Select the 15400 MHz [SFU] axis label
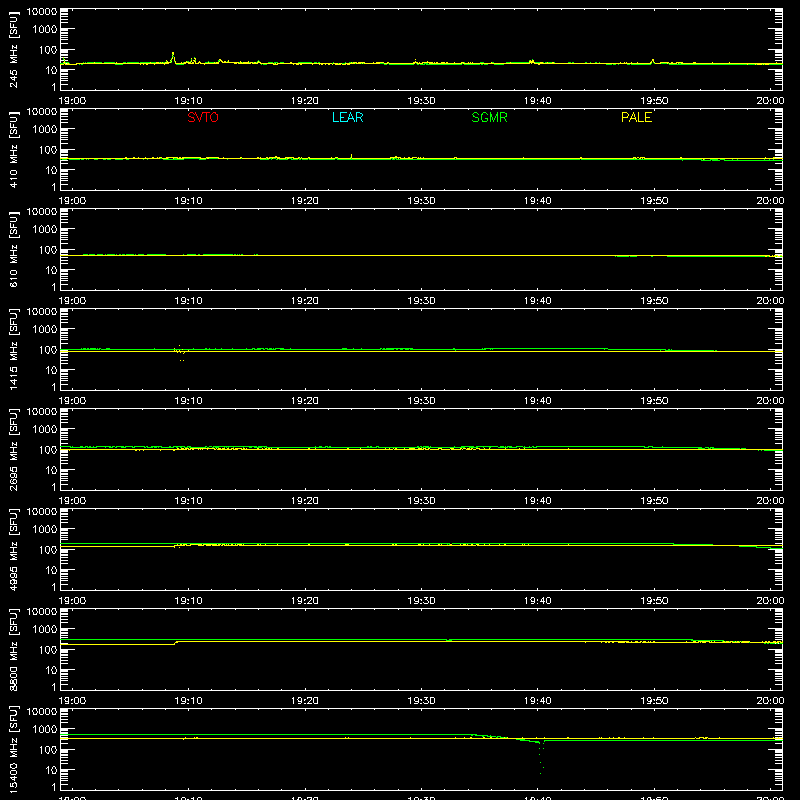Image resolution: width=800 pixels, height=800 pixels. tap(14, 749)
